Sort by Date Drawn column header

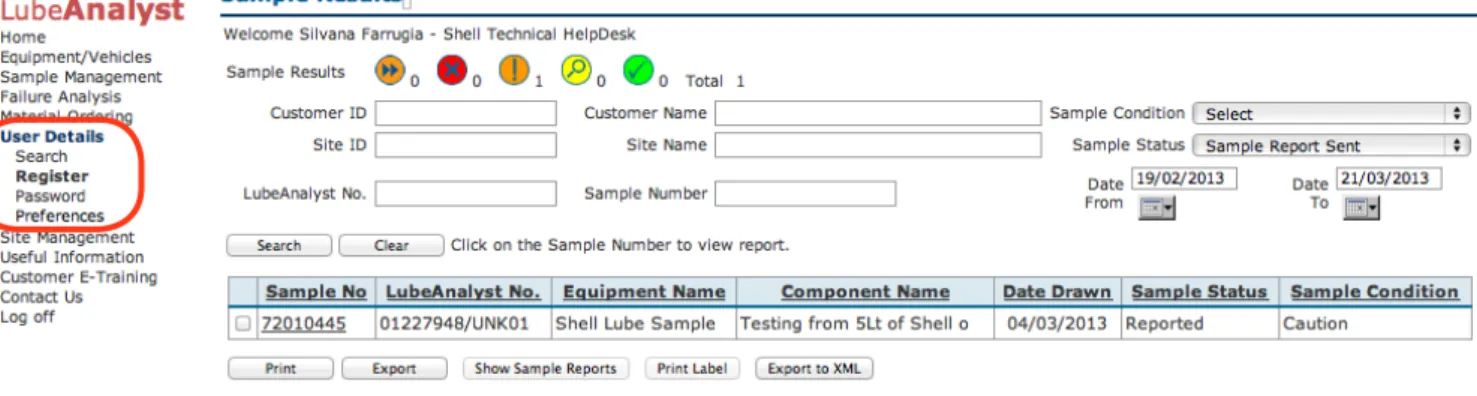point(1057,292)
